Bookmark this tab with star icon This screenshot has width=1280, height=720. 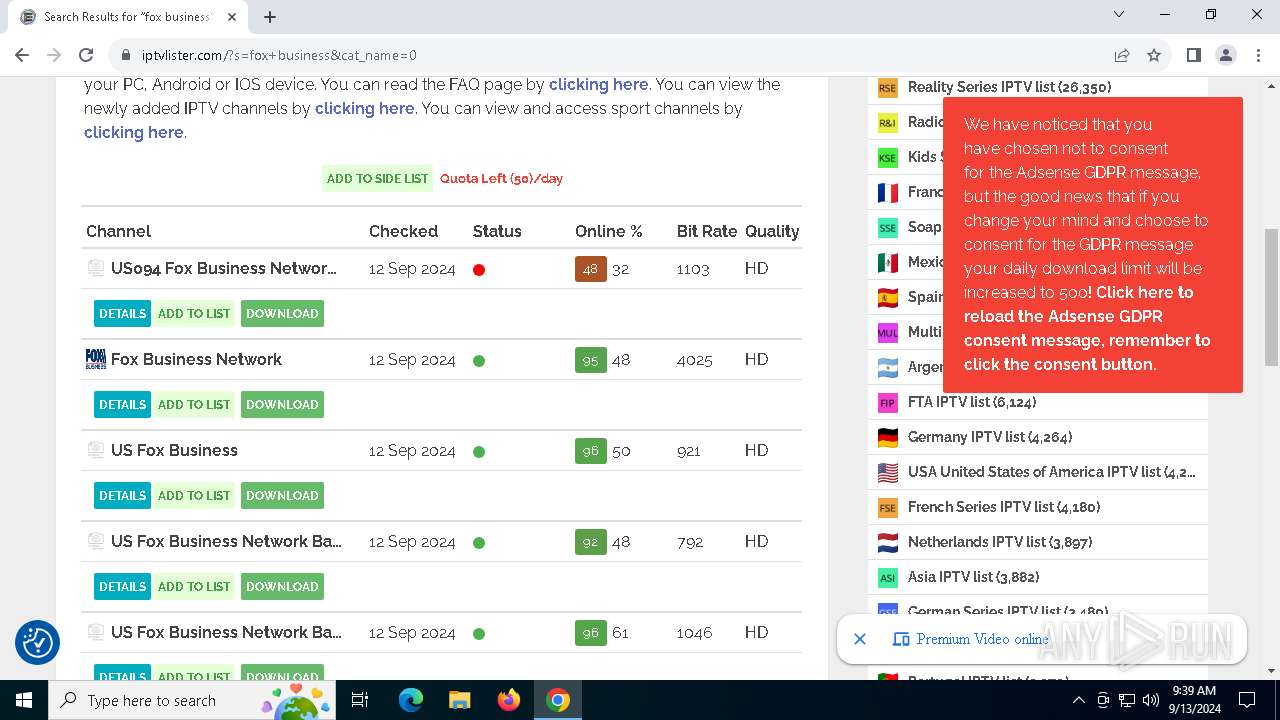click(1154, 55)
